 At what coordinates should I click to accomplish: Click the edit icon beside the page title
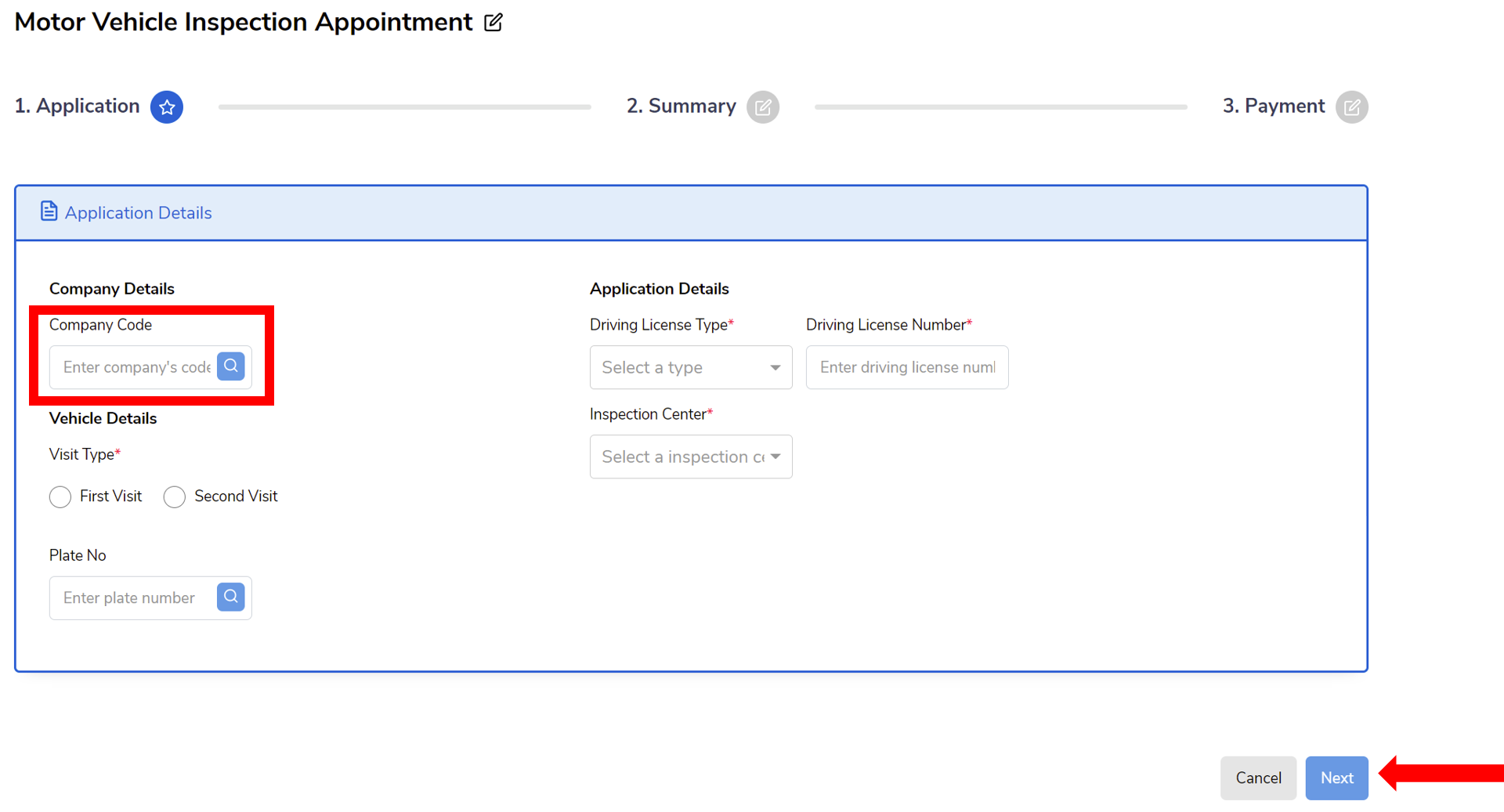tap(493, 22)
